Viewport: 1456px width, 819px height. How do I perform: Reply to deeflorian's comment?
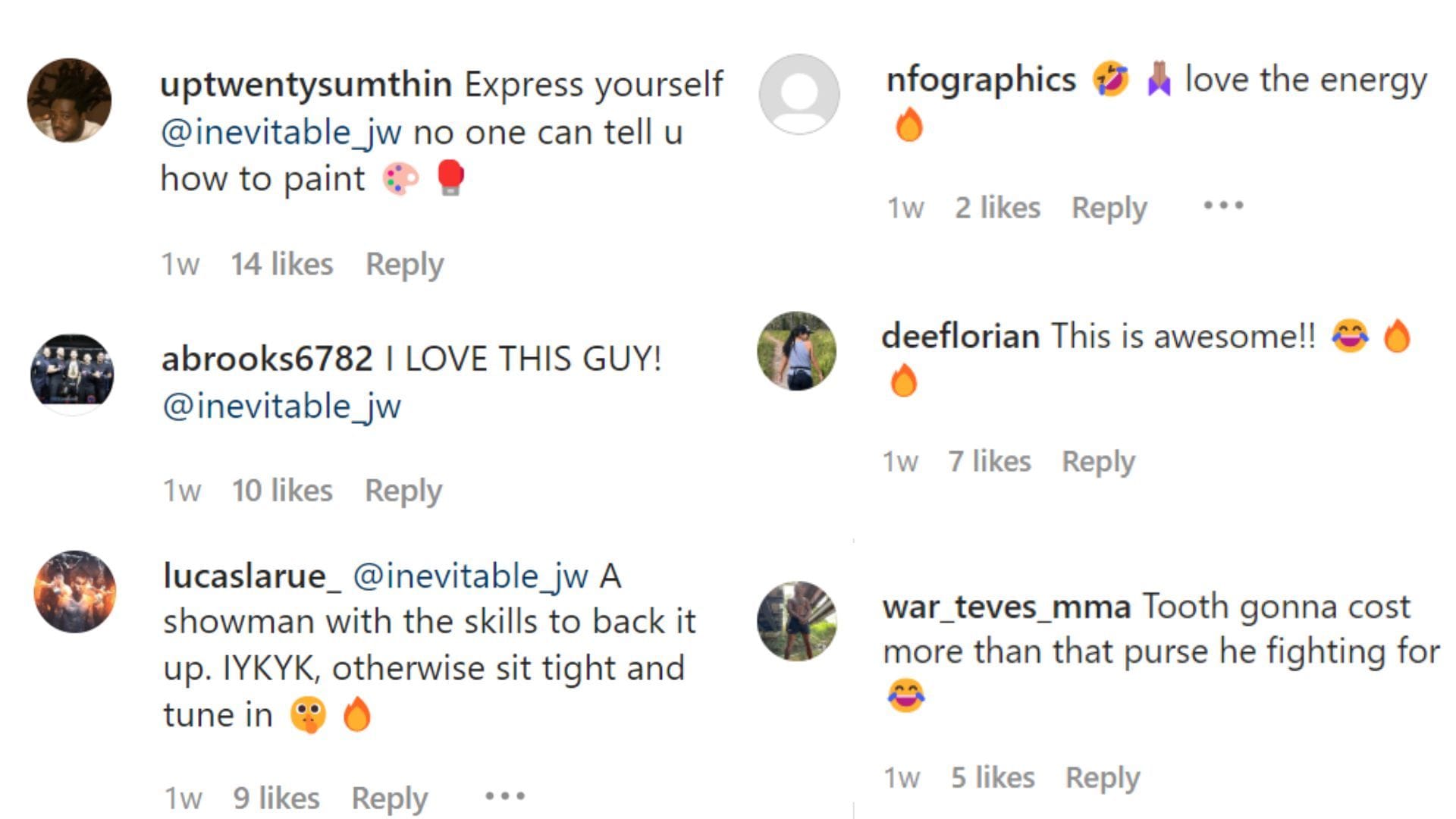(x=1097, y=460)
